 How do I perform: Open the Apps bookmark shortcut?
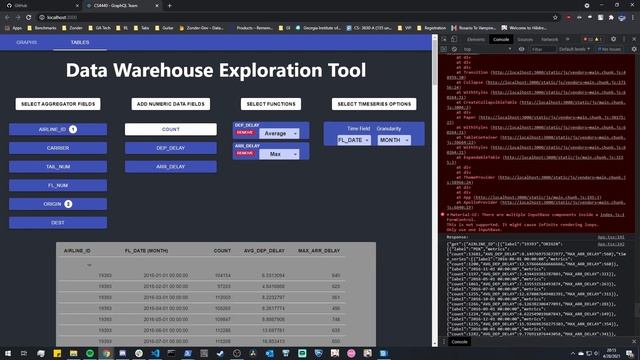point(13,28)
